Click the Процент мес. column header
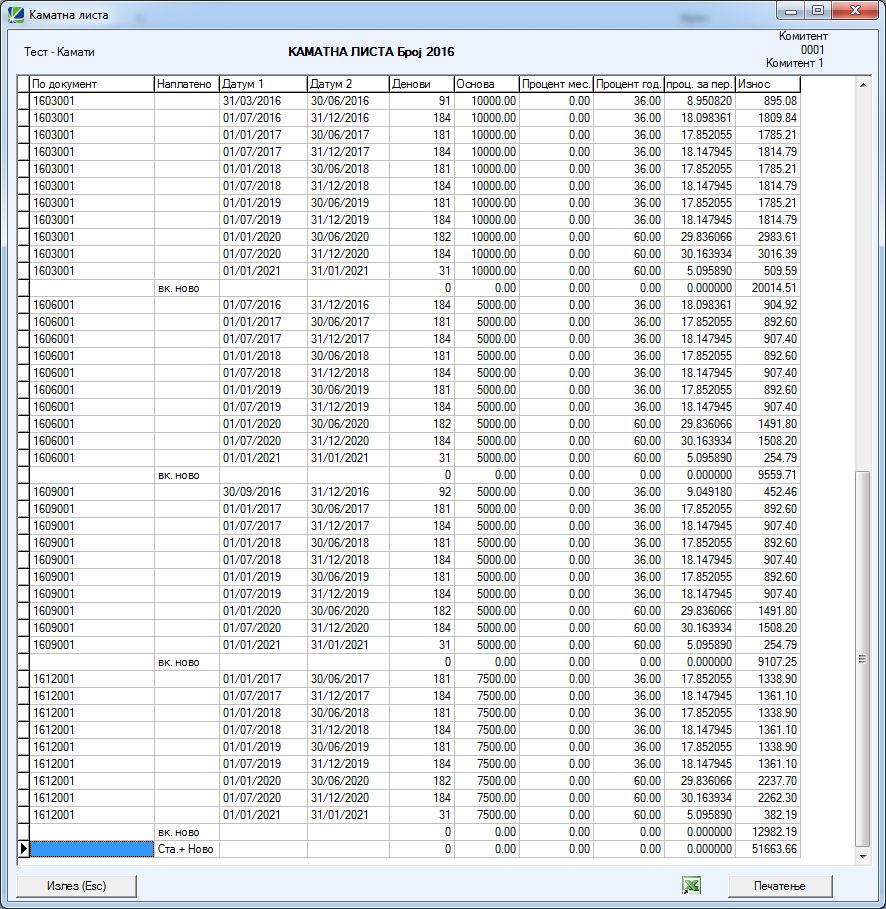The image size is (886, 909). (x=556, y=84)
